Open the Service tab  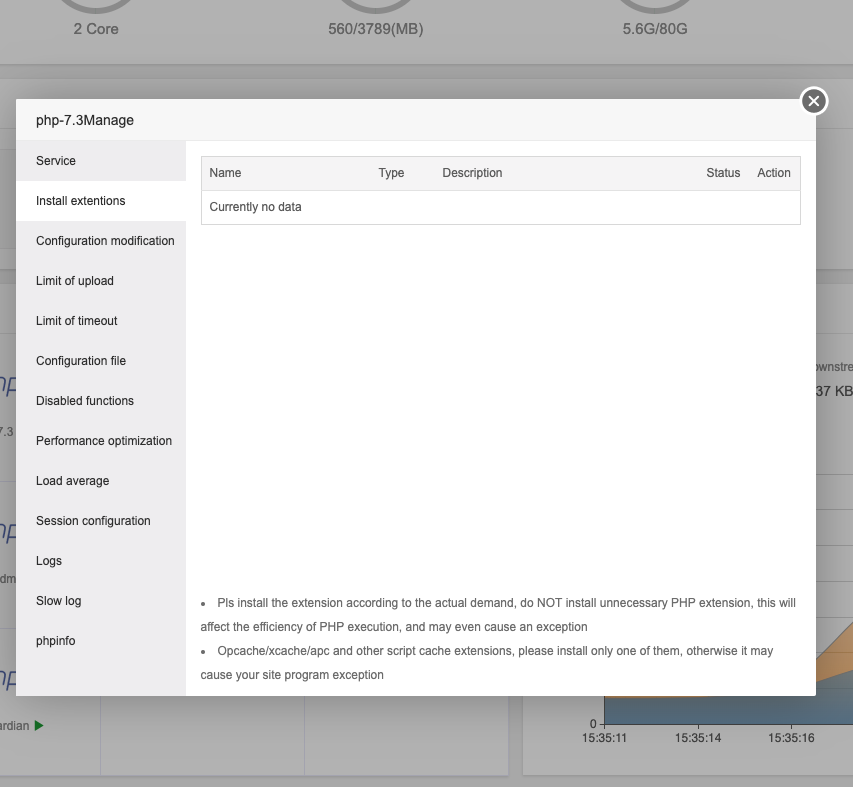[x=56, y=161]
